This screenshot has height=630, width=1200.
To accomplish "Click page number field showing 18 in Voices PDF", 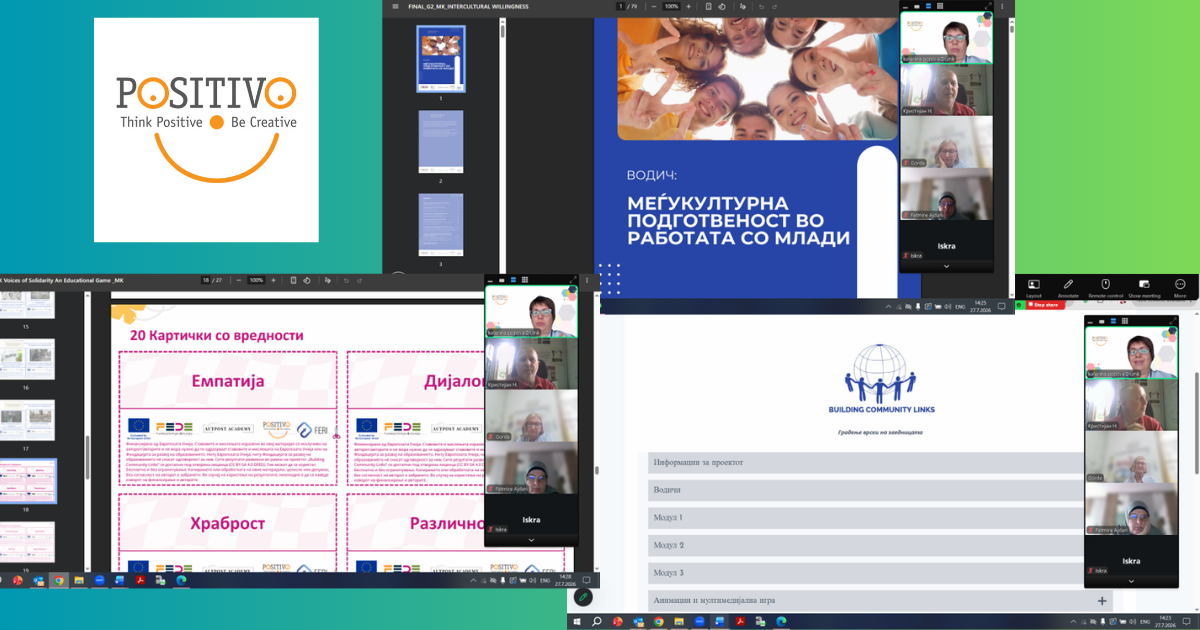I will pyautogui.click(x=205, y=280).
